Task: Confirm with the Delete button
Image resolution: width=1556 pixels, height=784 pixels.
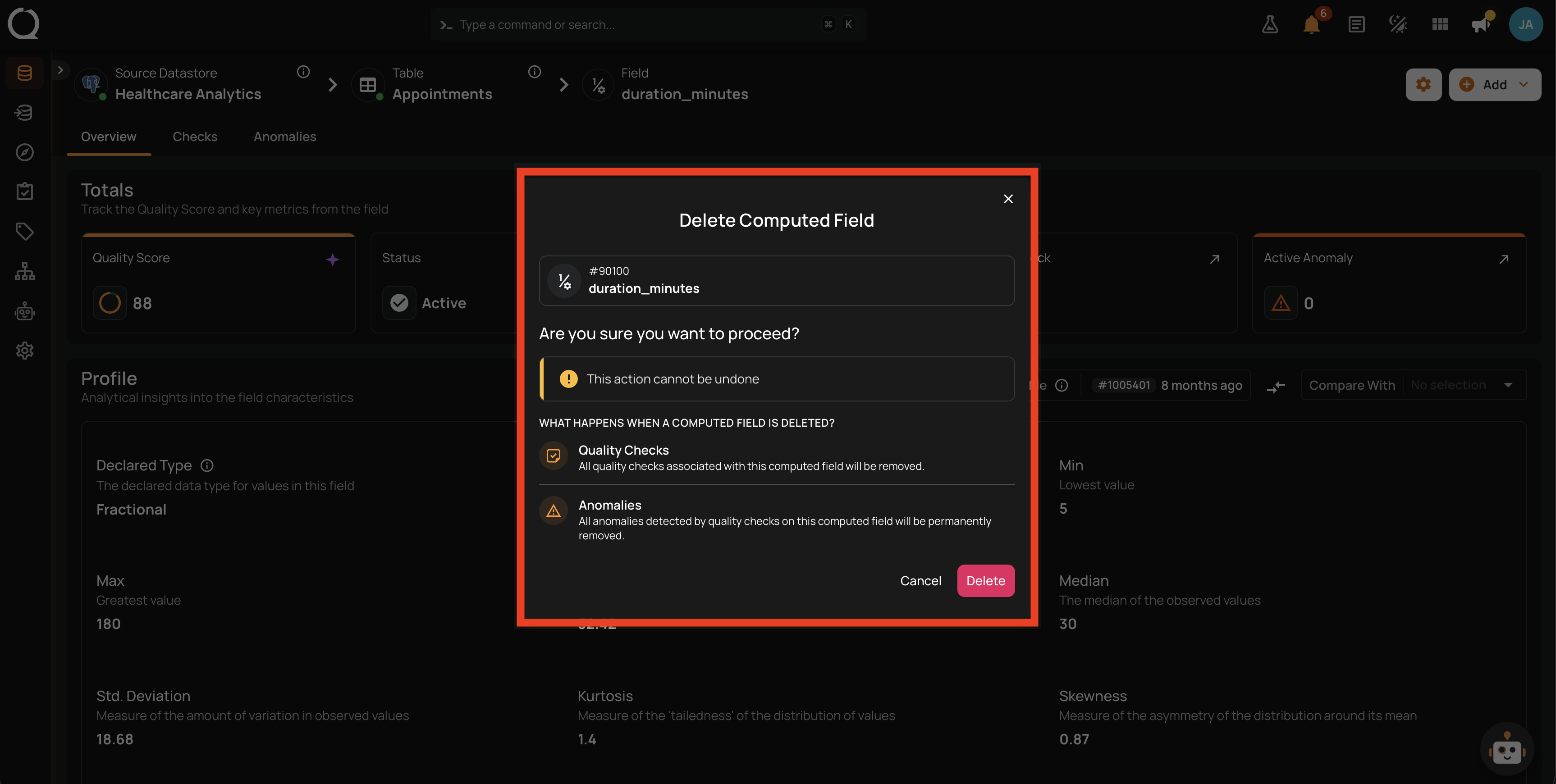Action: (985, 580)
